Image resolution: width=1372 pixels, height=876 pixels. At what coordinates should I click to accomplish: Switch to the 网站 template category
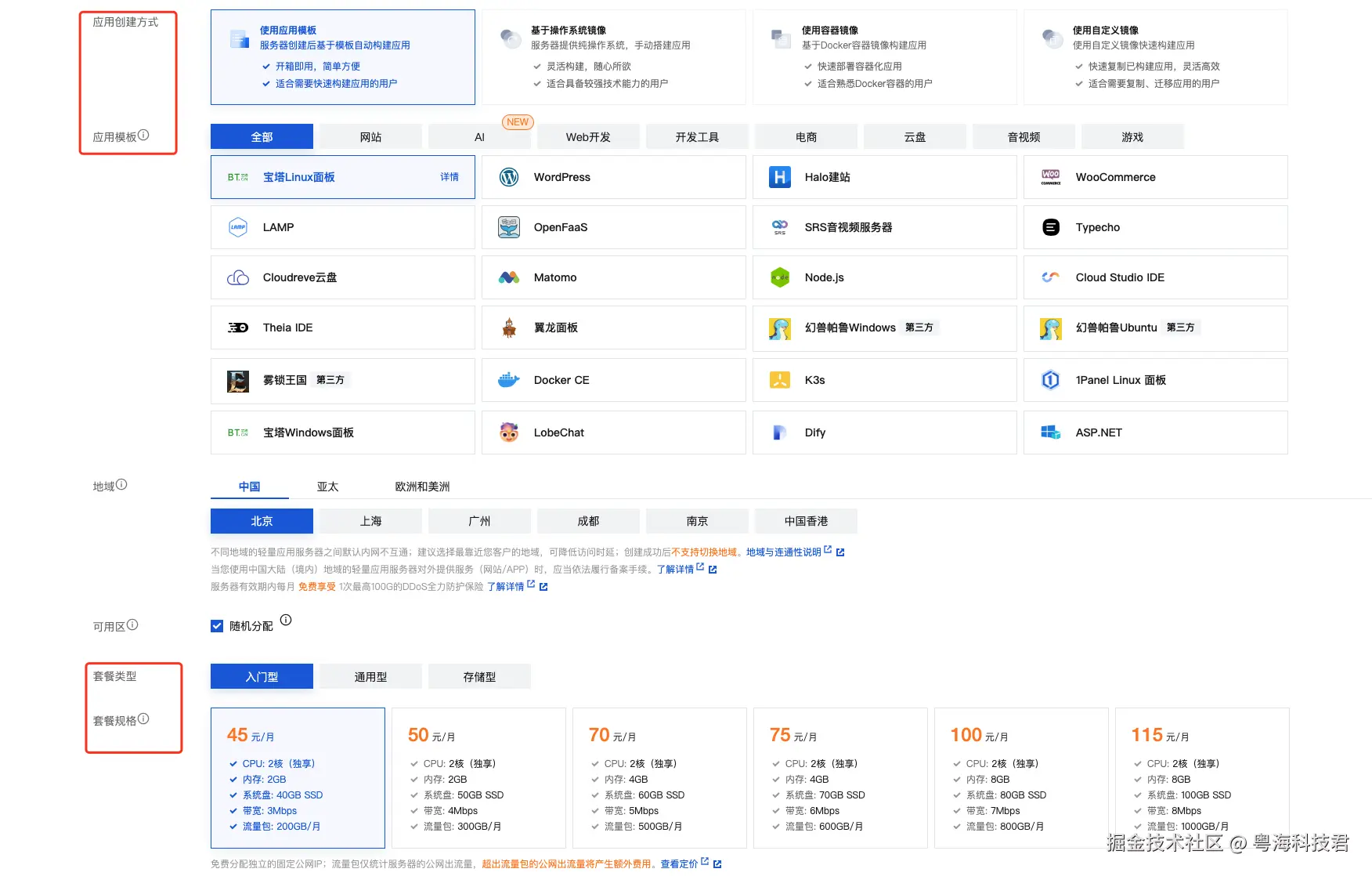point(370,136)
